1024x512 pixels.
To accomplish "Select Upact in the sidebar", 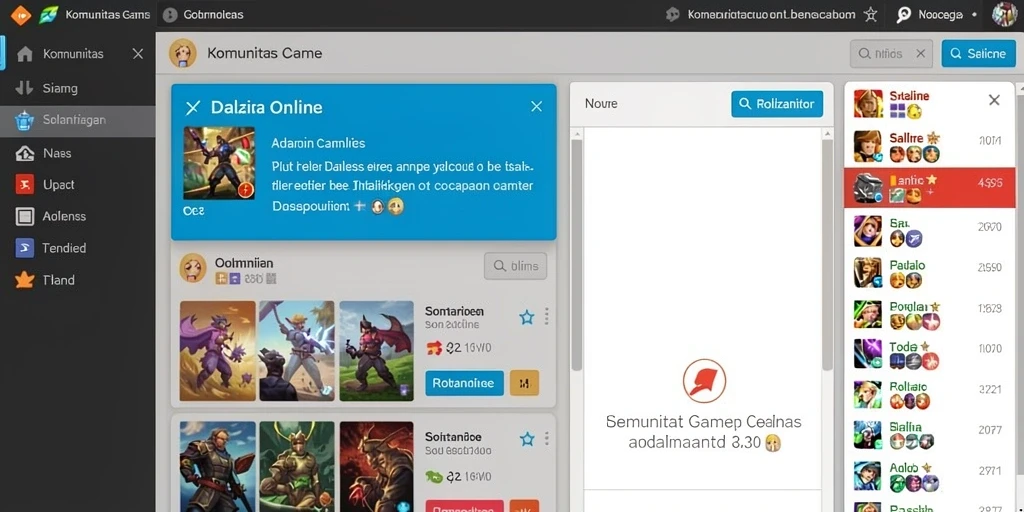I will pos(78,185).
